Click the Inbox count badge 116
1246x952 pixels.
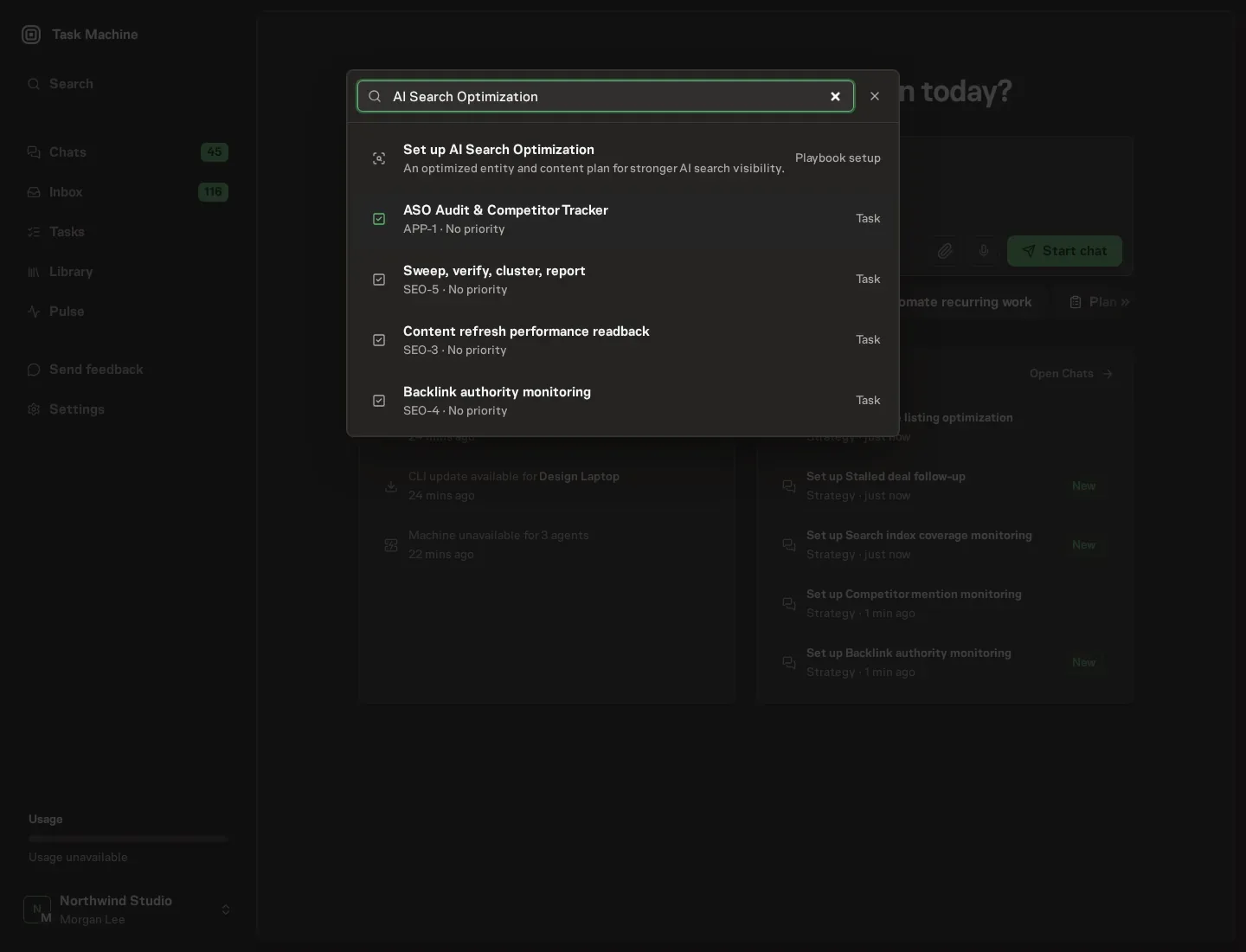click(x=213, y=192)
